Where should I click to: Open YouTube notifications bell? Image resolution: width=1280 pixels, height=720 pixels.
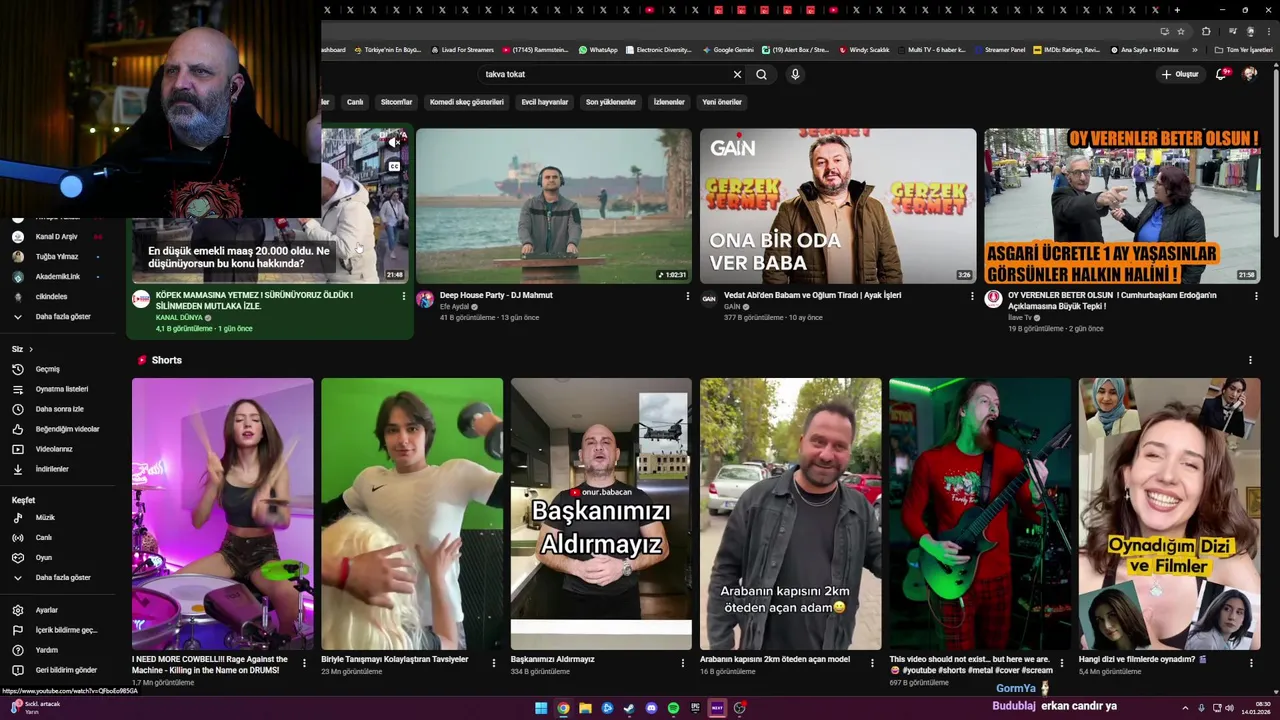[x=1221, y=74]
